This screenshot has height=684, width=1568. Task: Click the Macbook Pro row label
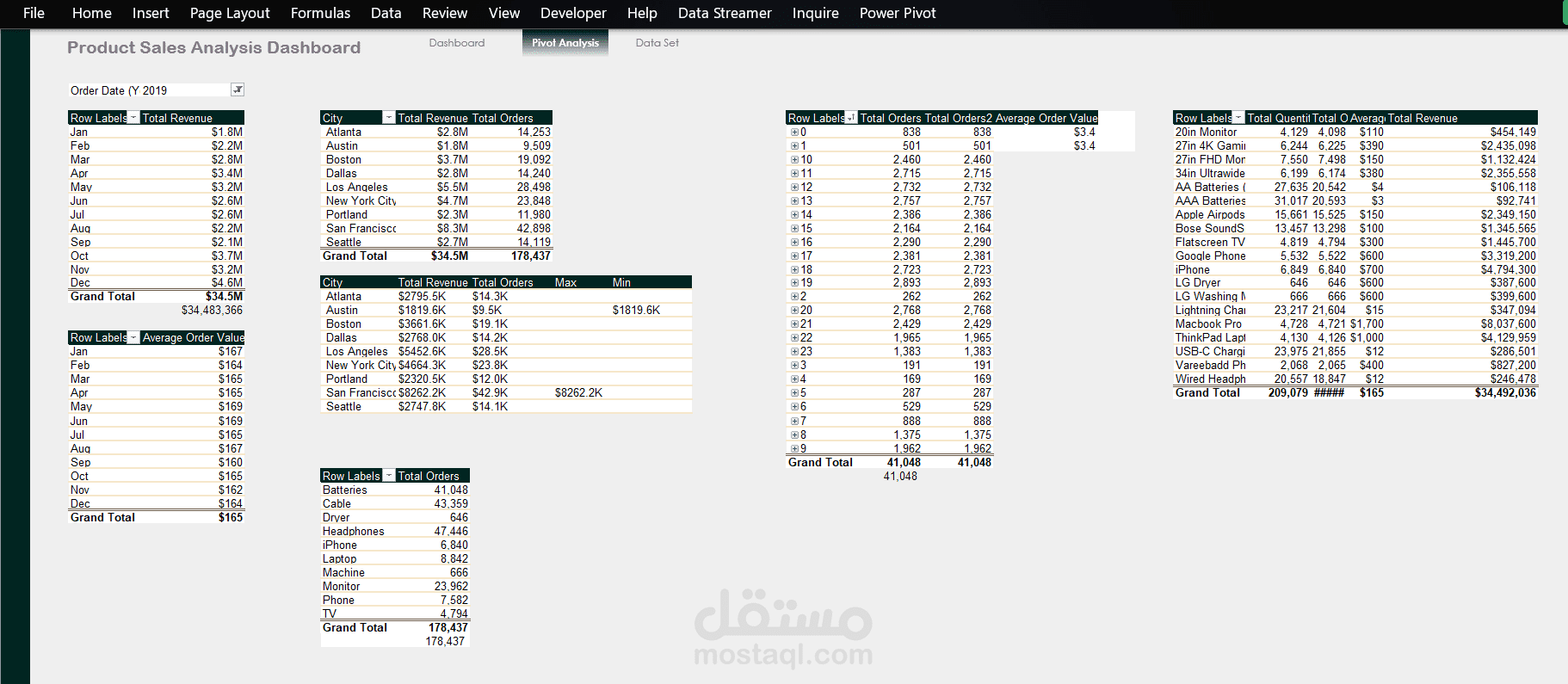click(x=1208, y=324)
